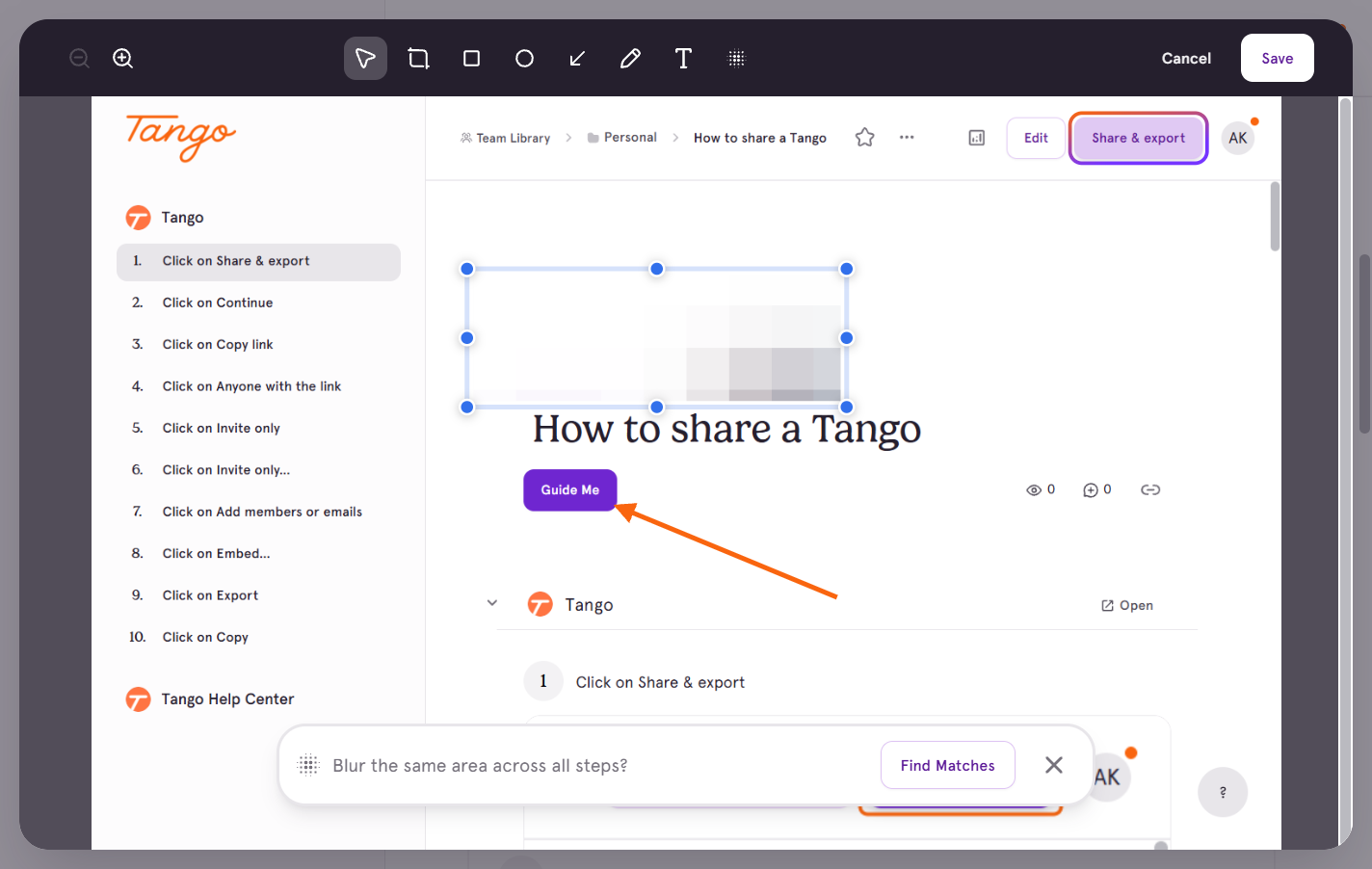
Task: Select the ellipse shape tool
Action: click(x=524, y=59)
